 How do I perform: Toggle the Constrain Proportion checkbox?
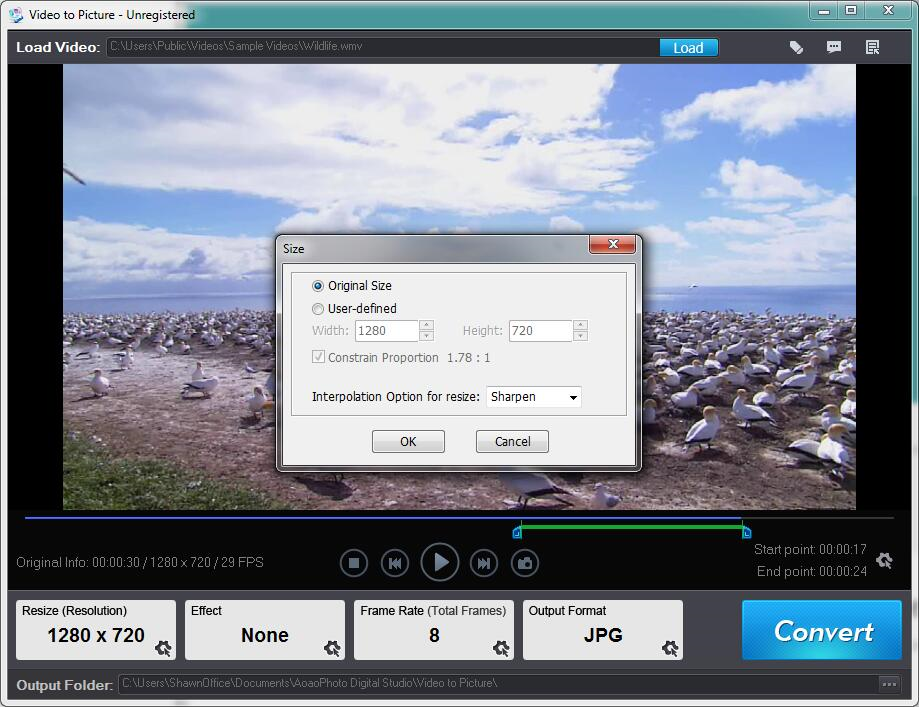click(x=318, y=357)
